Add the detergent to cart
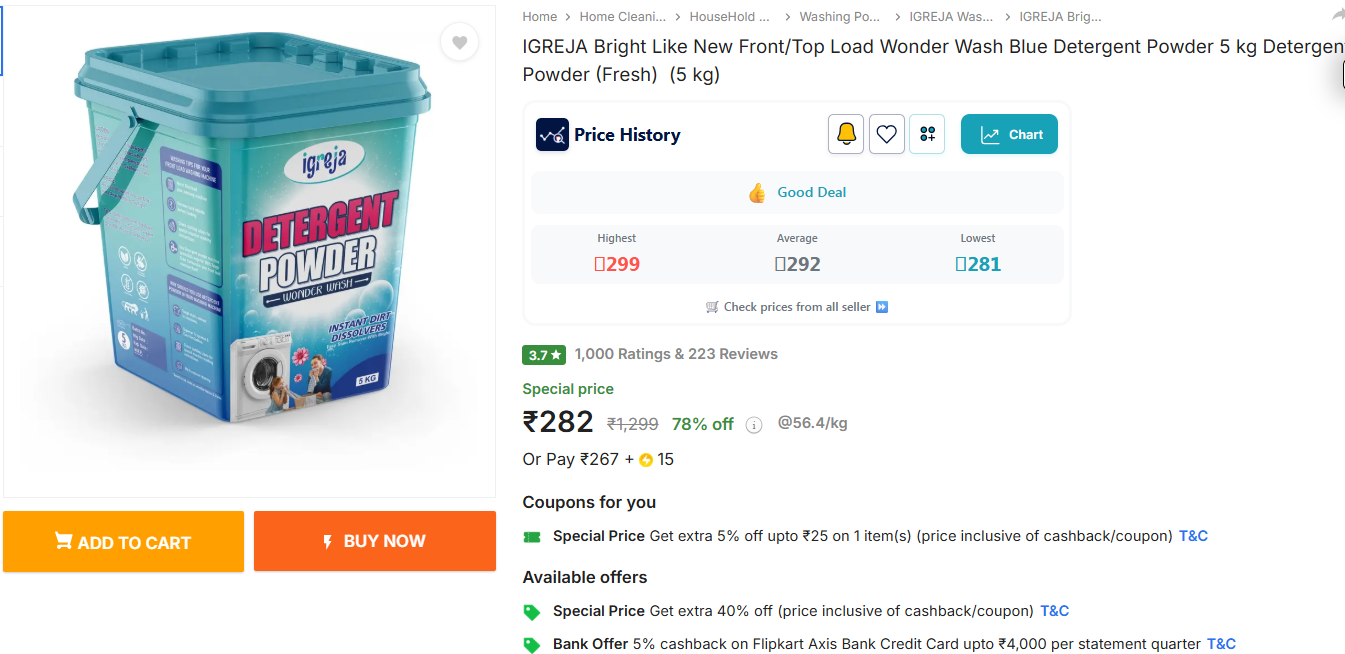 point(123,541)
